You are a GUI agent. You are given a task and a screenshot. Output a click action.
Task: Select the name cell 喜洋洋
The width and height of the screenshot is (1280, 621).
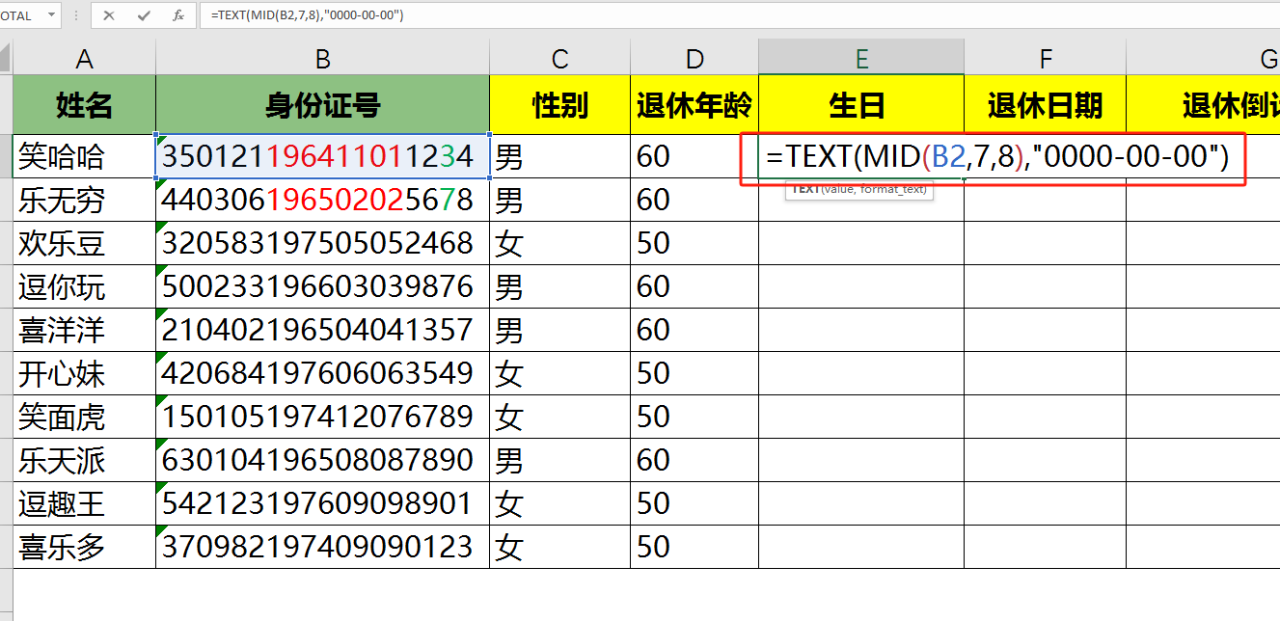click(x=84, y=330)
